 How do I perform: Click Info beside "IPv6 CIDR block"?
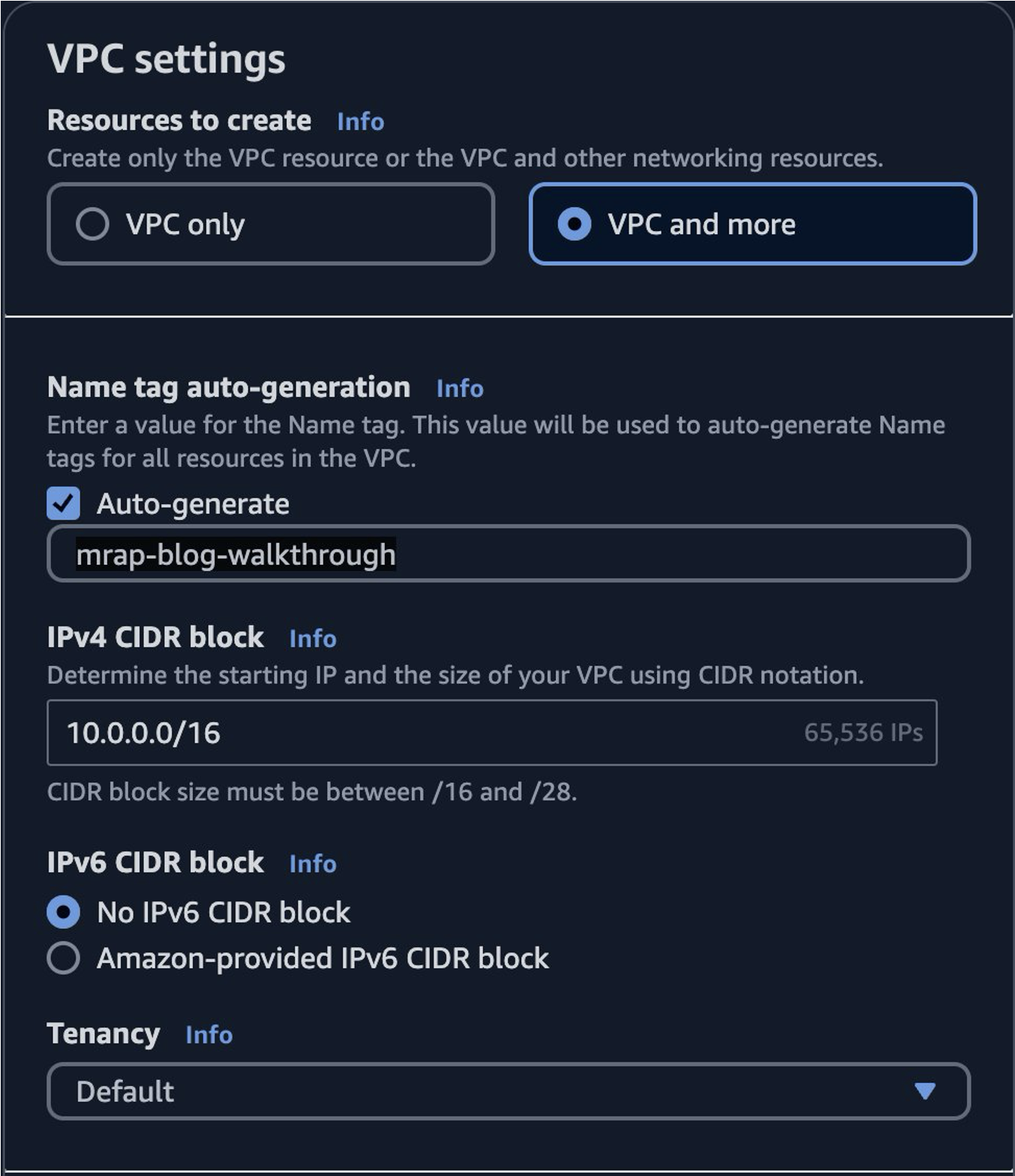point(312,864)
